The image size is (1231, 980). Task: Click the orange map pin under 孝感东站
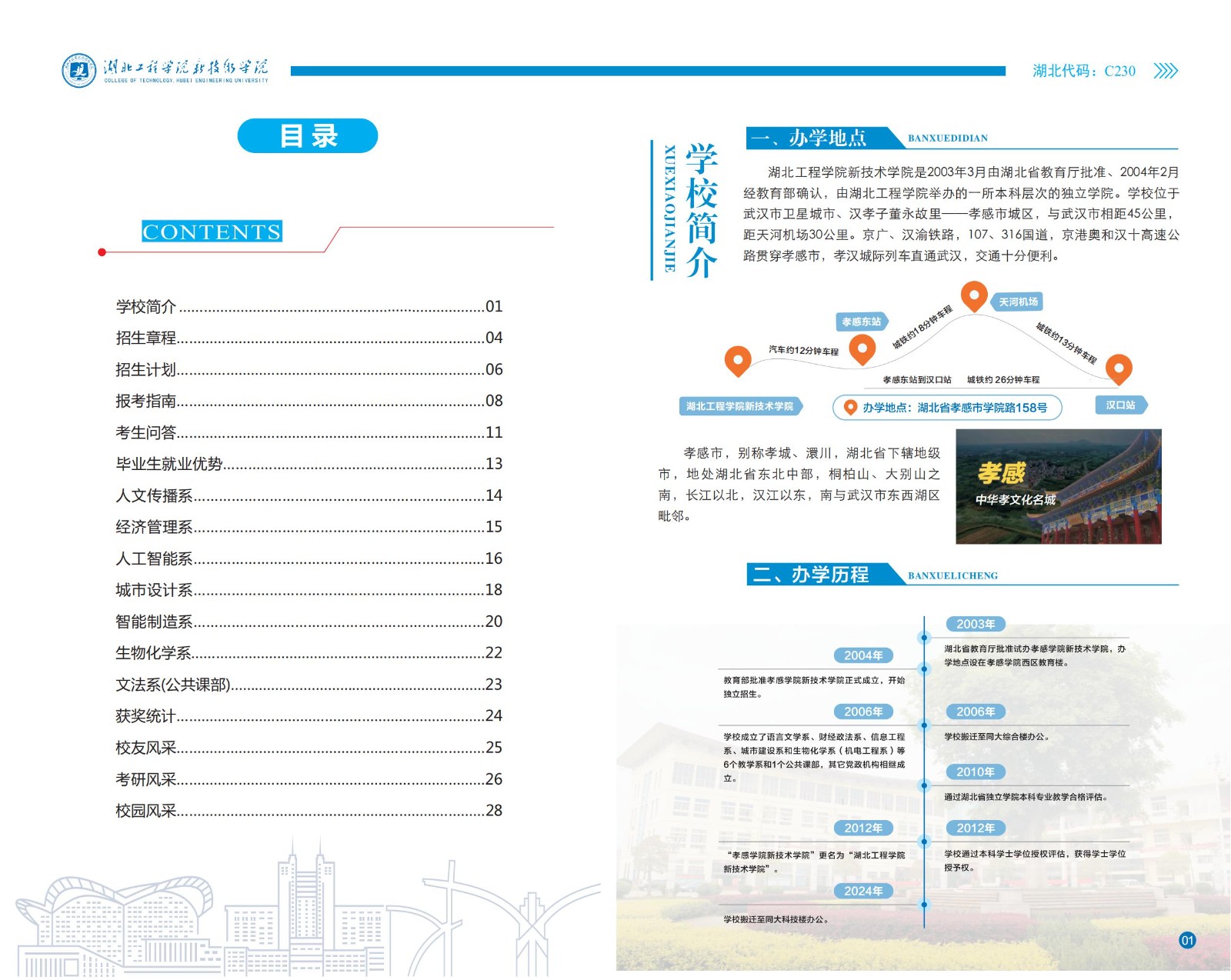(862, 350)
